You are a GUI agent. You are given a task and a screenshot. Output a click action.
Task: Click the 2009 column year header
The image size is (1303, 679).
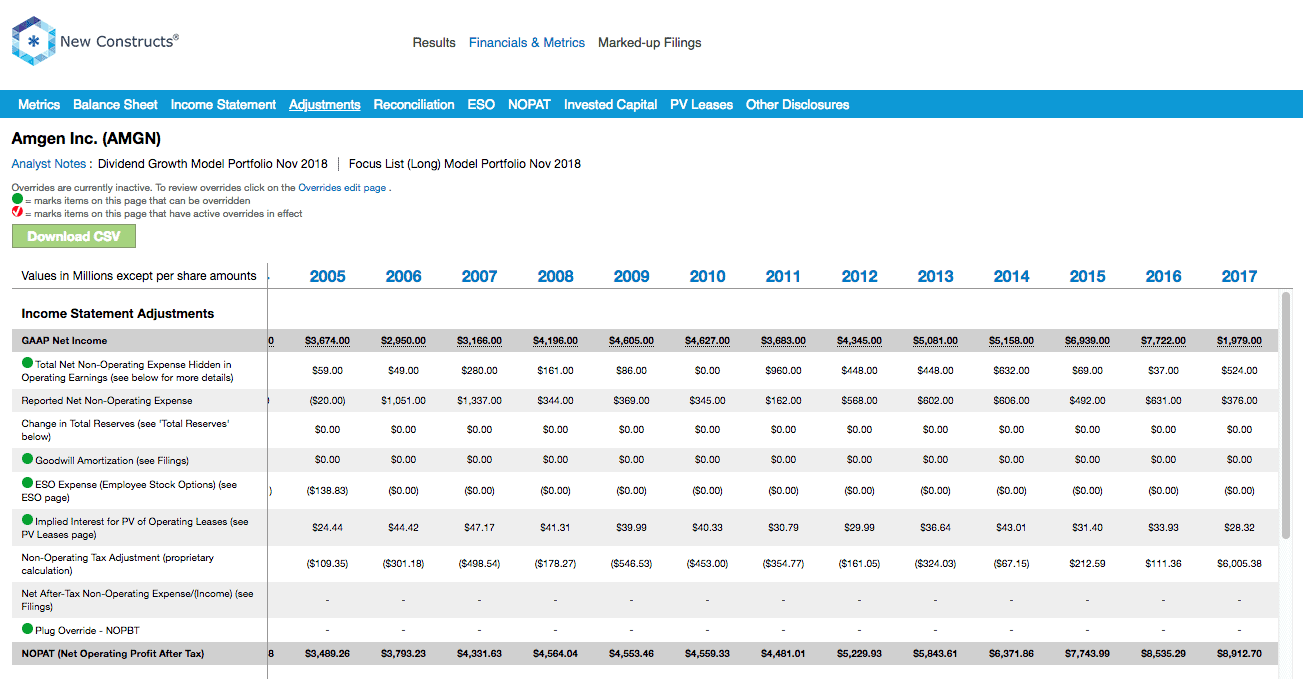click(x=632, y=276)
